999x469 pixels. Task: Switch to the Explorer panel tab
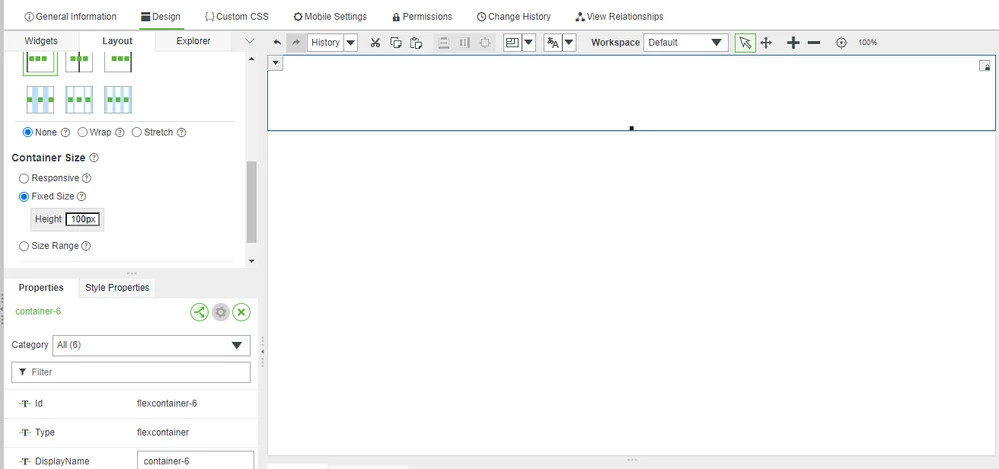tap(193, 41)
